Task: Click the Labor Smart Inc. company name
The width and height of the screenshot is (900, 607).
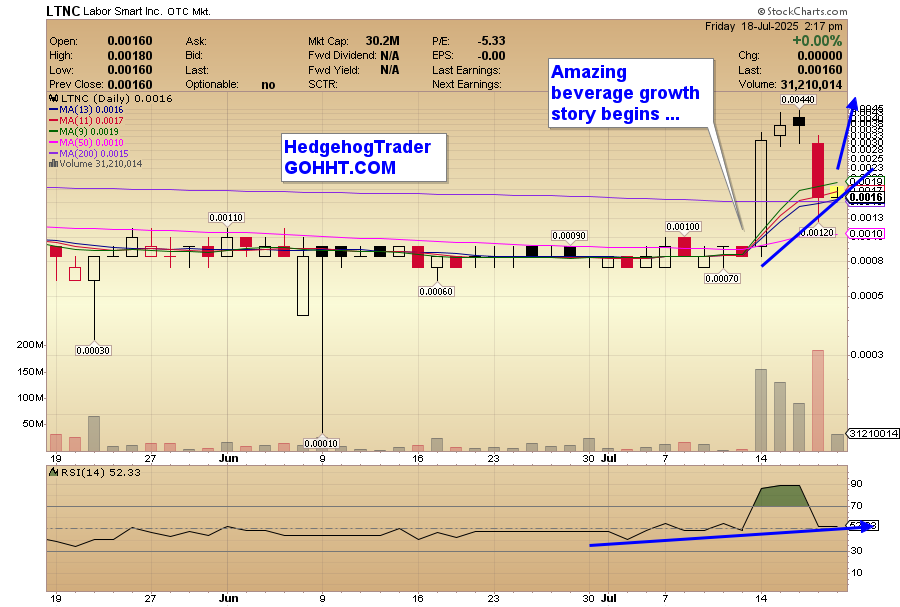Action: click(122, 11)
